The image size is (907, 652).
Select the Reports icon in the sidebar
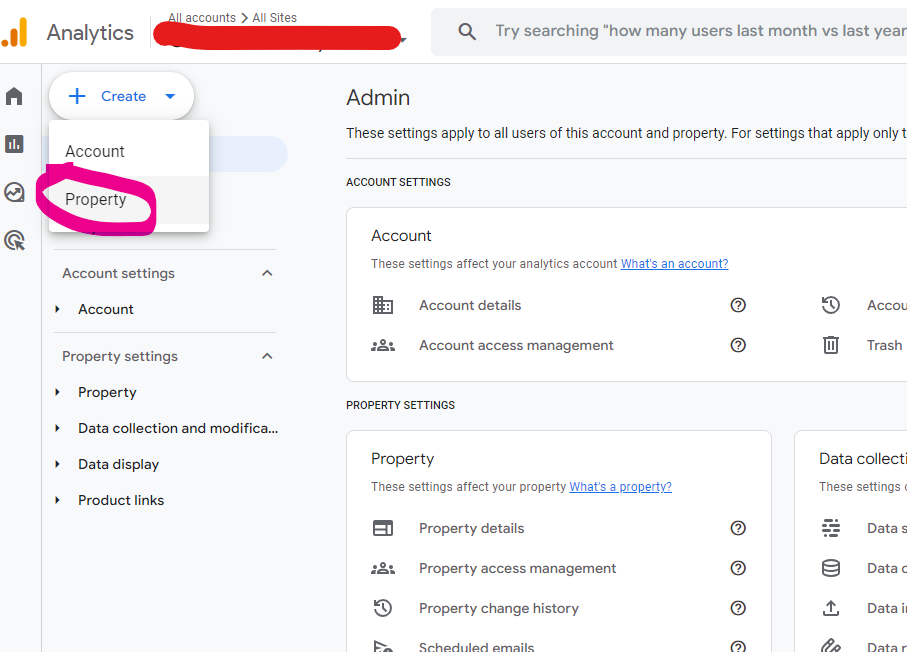[x=14, y=143]
